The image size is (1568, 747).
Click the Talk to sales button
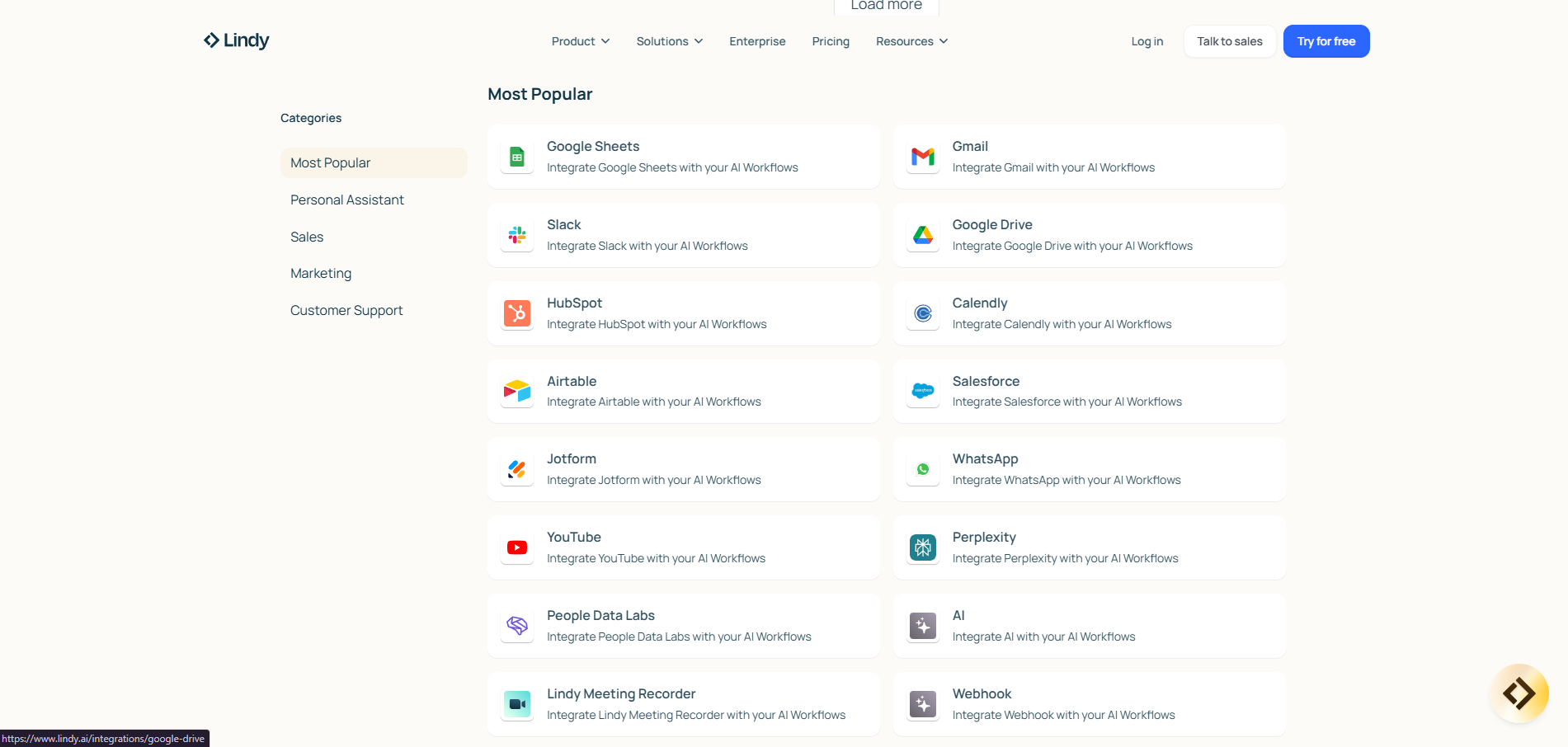tap(1230, 41)
